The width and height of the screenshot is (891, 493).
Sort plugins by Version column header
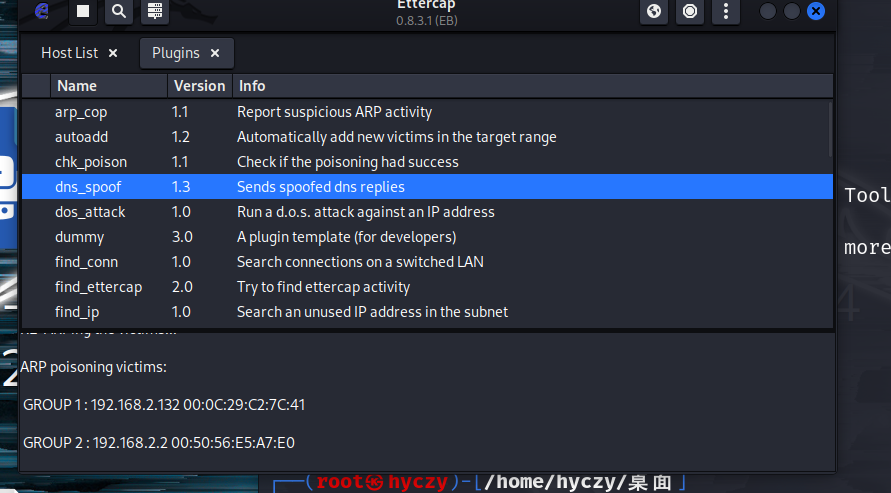[x=199, y=86]
